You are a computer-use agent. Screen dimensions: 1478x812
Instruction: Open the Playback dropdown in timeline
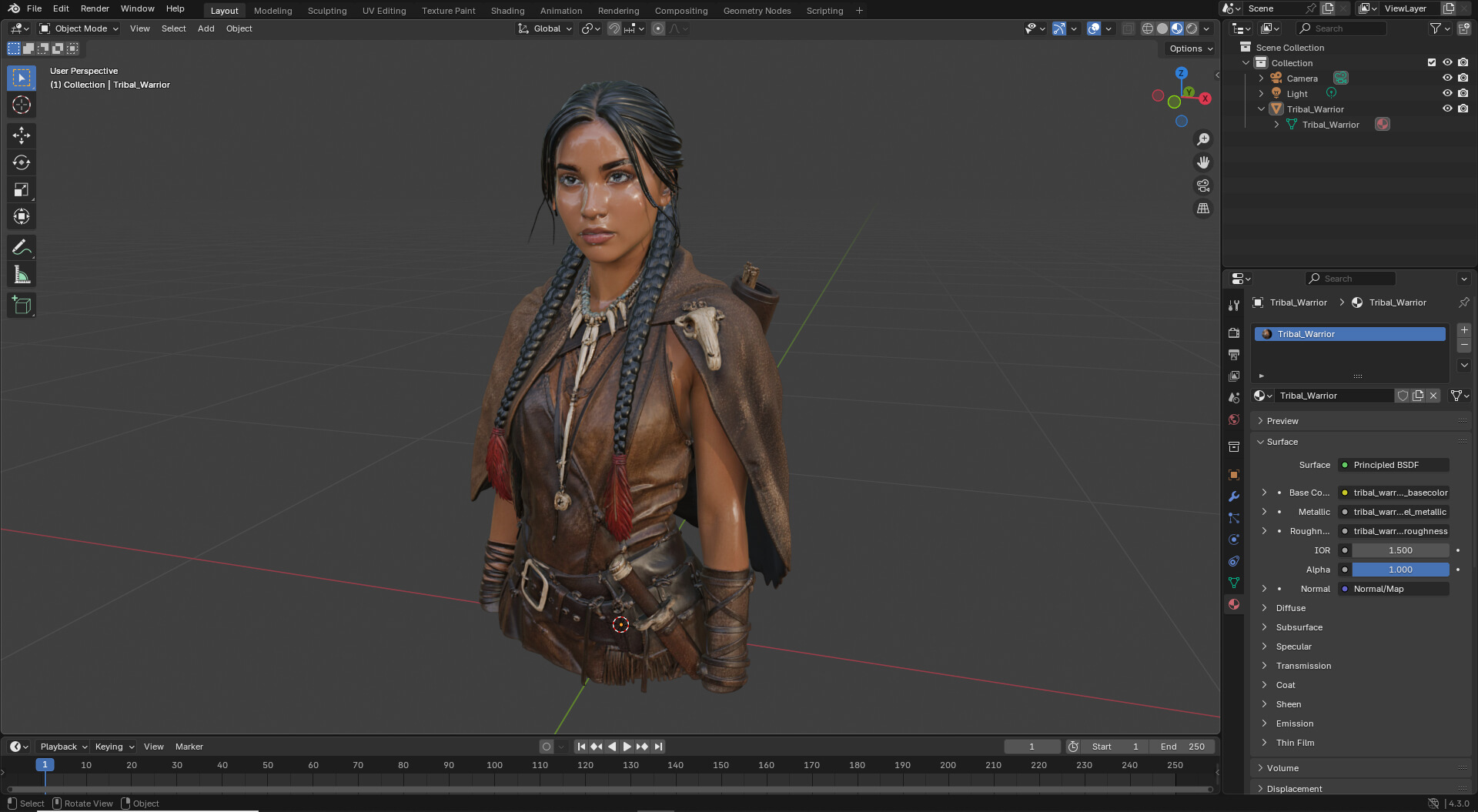pos(63,747)
